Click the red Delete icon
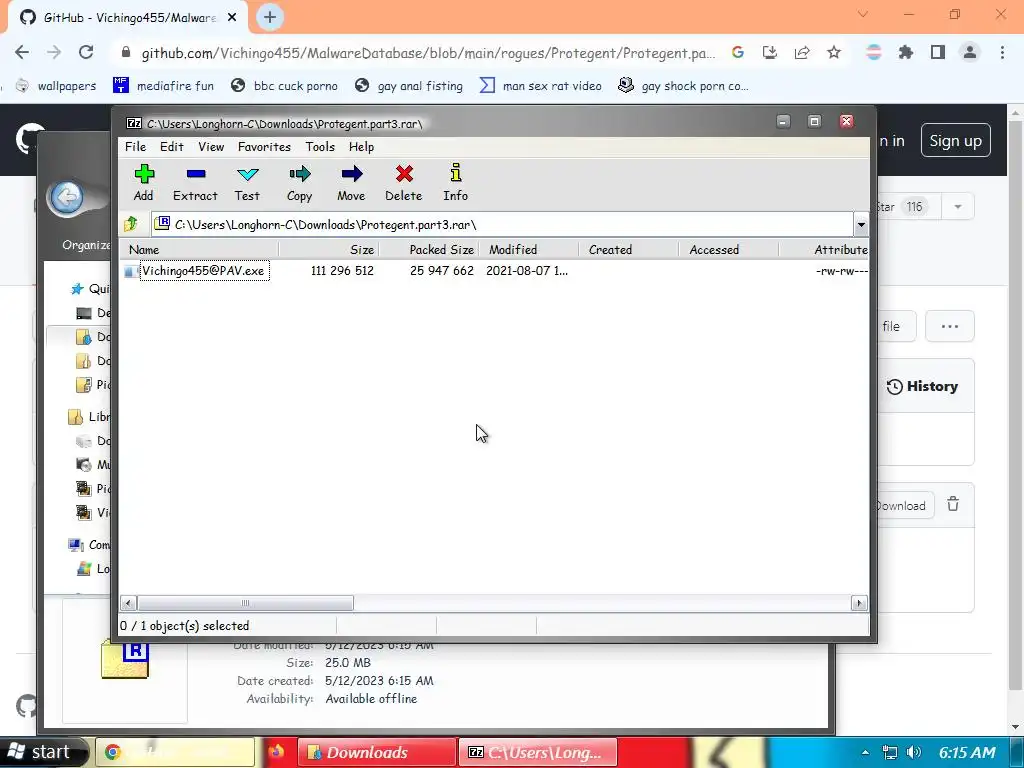 [404, 183]
